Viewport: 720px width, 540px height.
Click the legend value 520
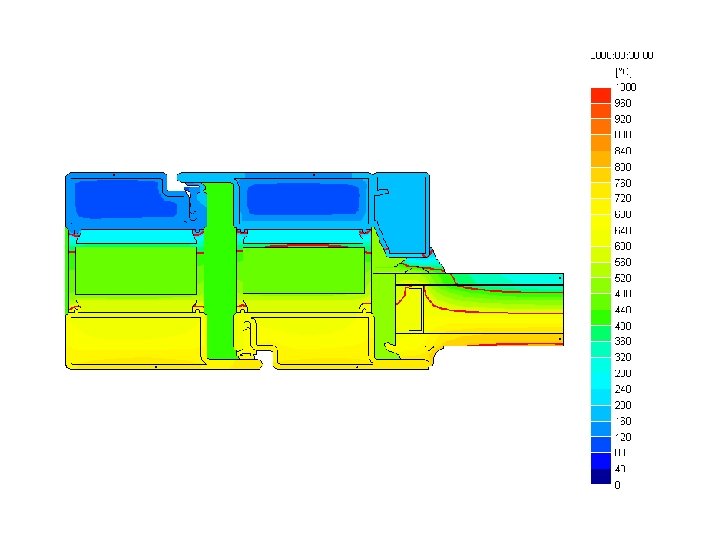(623, 278)
